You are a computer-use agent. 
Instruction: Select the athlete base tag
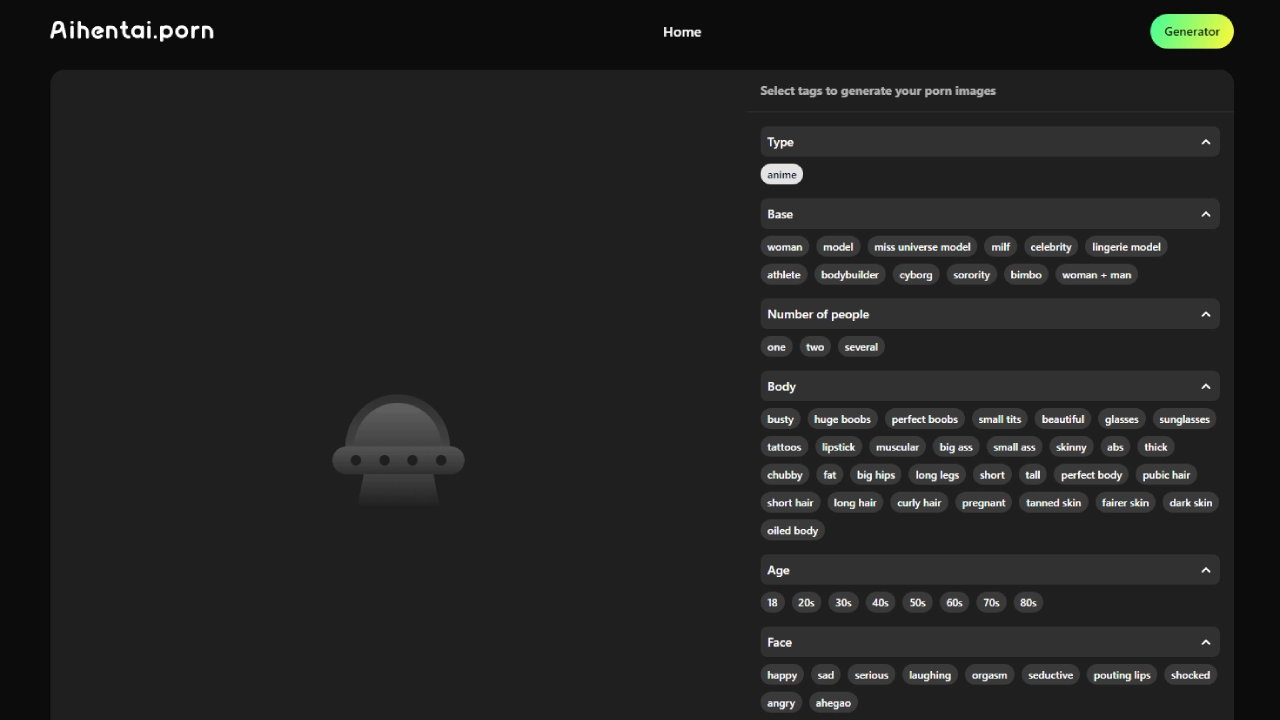784,275
